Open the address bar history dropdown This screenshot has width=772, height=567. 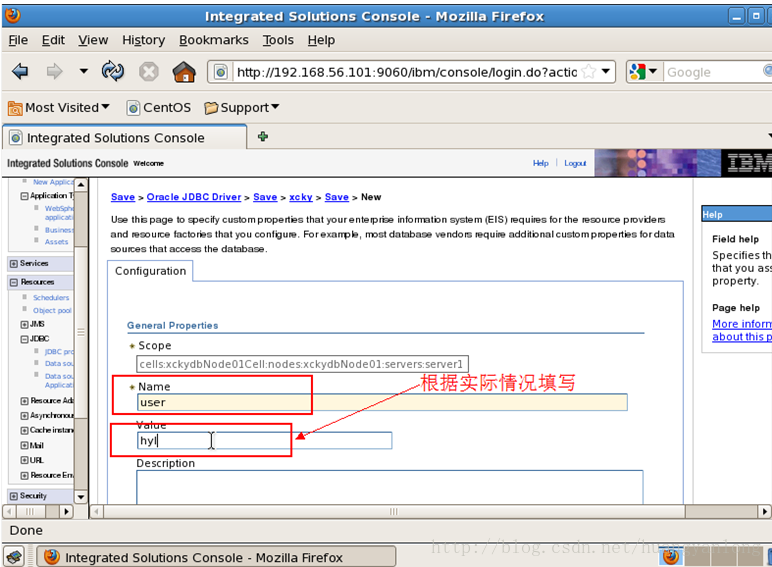coord(606,71)
